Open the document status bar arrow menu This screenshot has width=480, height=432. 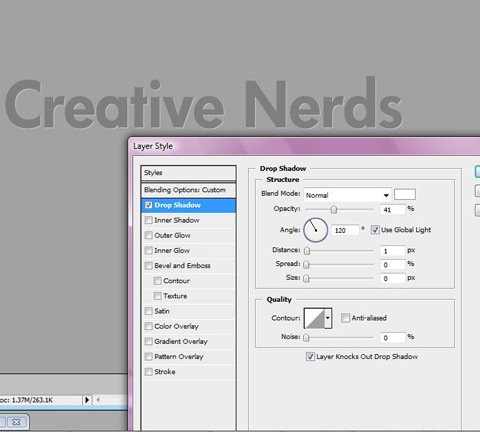87,400
